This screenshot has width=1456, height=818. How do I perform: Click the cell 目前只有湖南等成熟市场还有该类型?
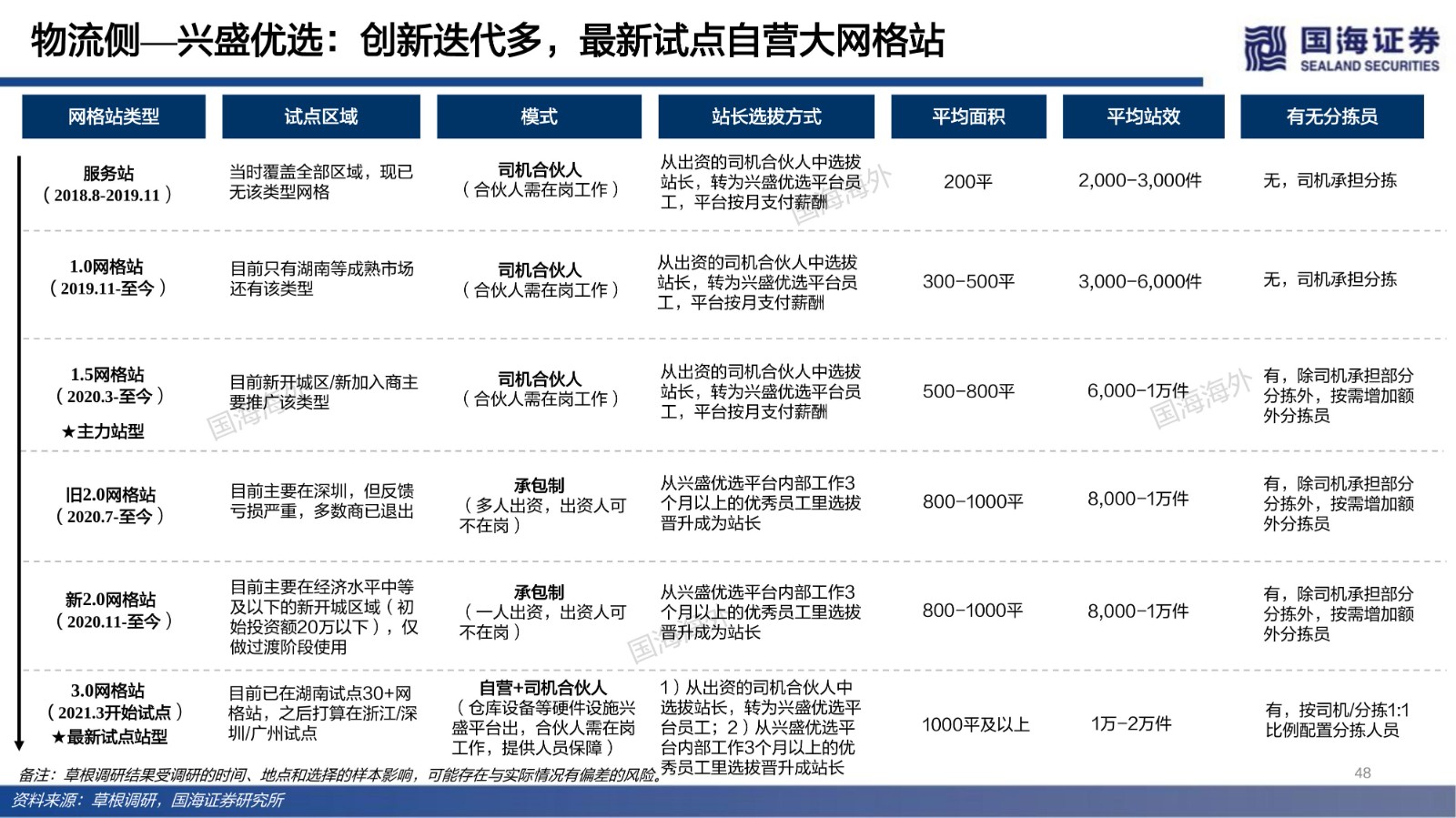tap(321, 278)
